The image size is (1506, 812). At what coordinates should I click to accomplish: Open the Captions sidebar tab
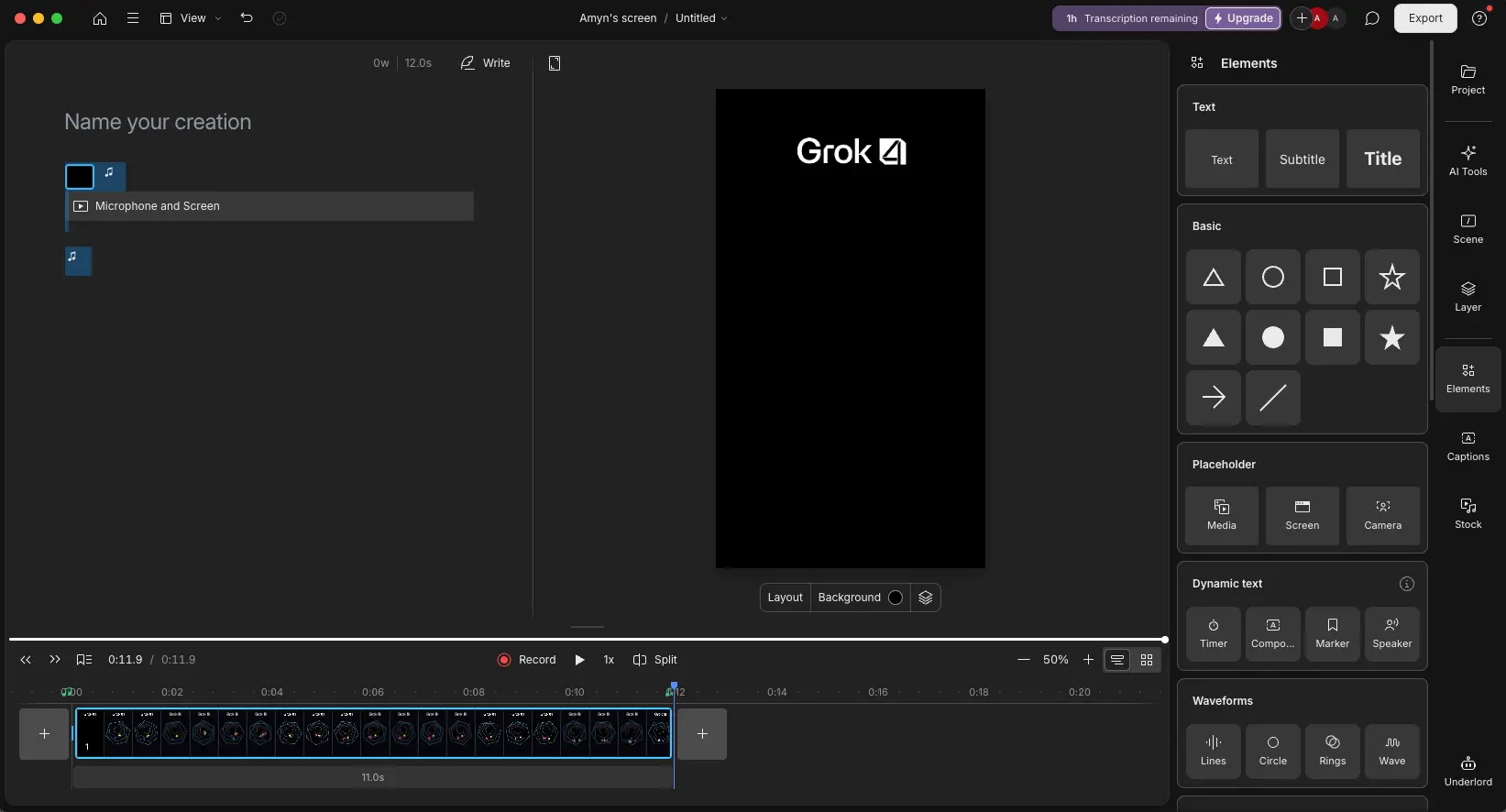tap(1468, 445)
